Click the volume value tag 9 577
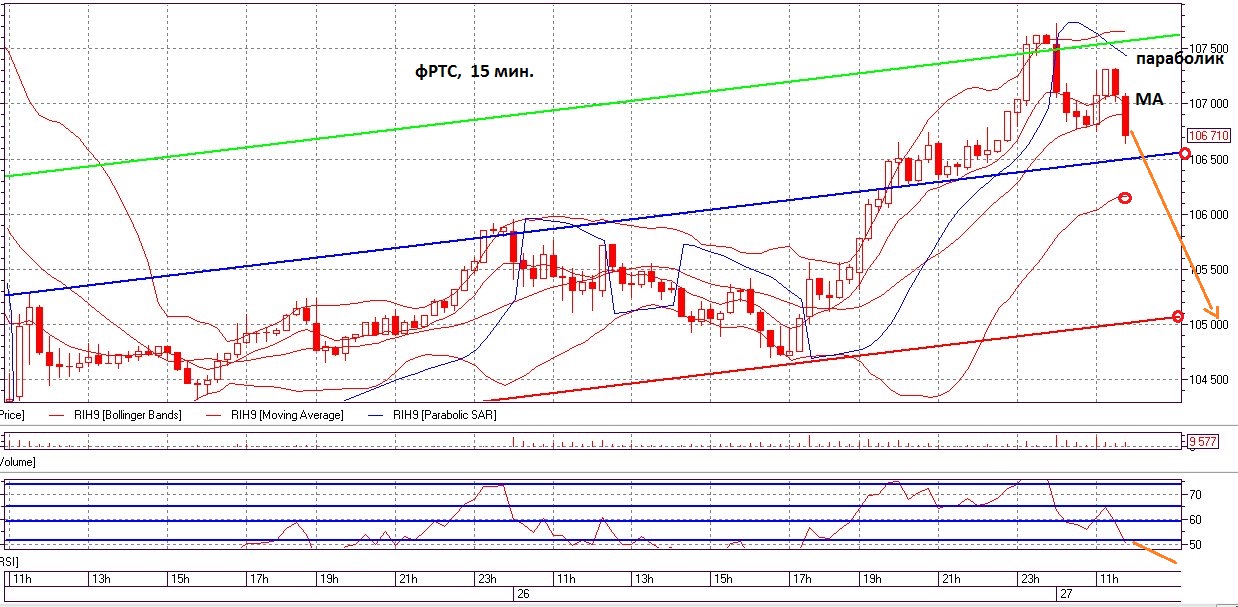1238x607 pixels. pyautogui.click(x=1204, y=440)
